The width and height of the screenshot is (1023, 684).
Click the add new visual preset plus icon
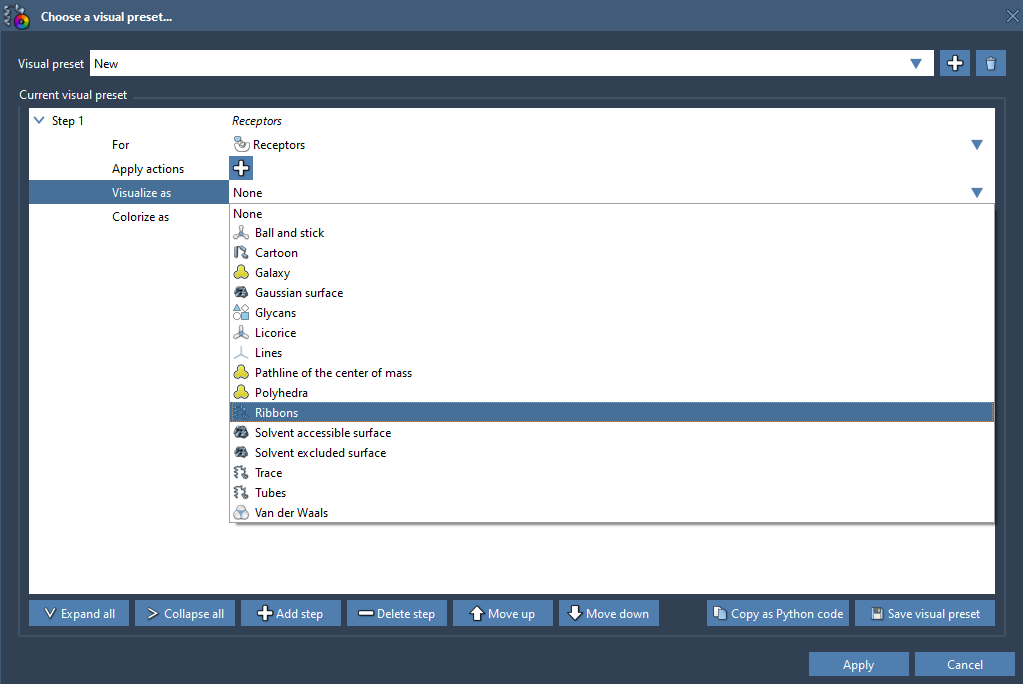coord(955,64)
